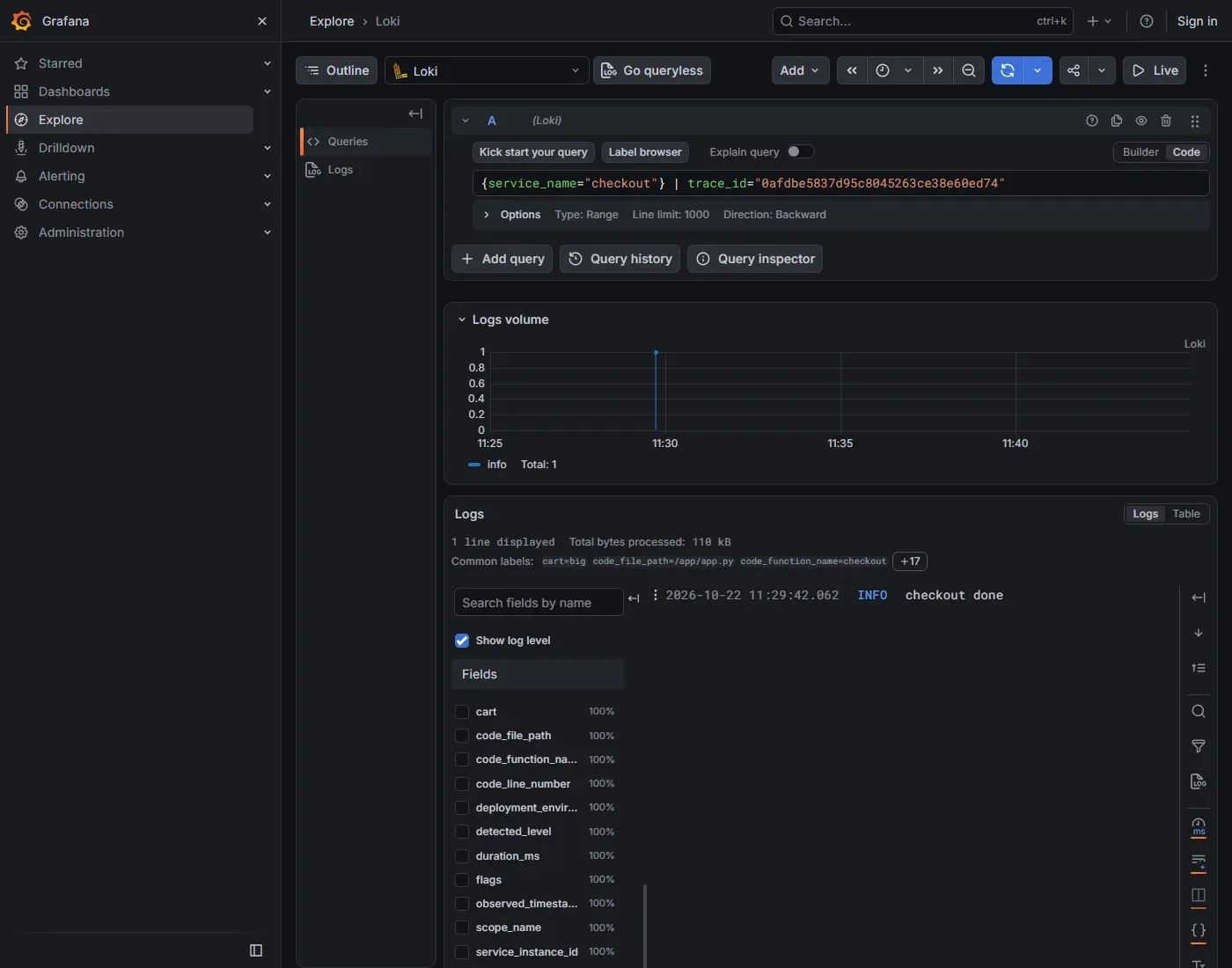Viewport: 1232px width, 968px height.
Task: Shift time range forward with right arrows
Action: [938, 70]
